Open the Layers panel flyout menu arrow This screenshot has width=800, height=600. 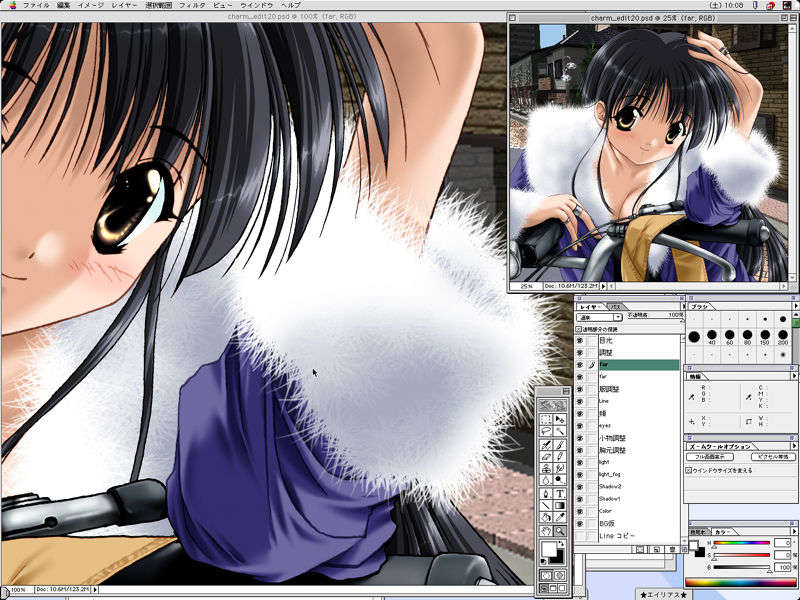(x=683, y=306)
